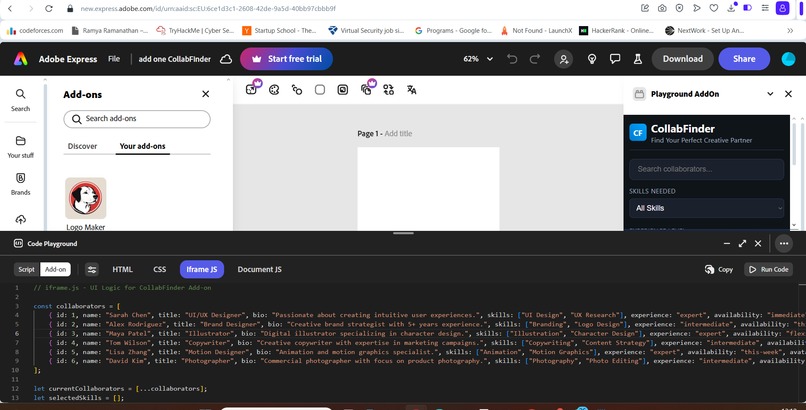Open Code Playground three-dot menu

pyautogui.click(x=784, y=244)
